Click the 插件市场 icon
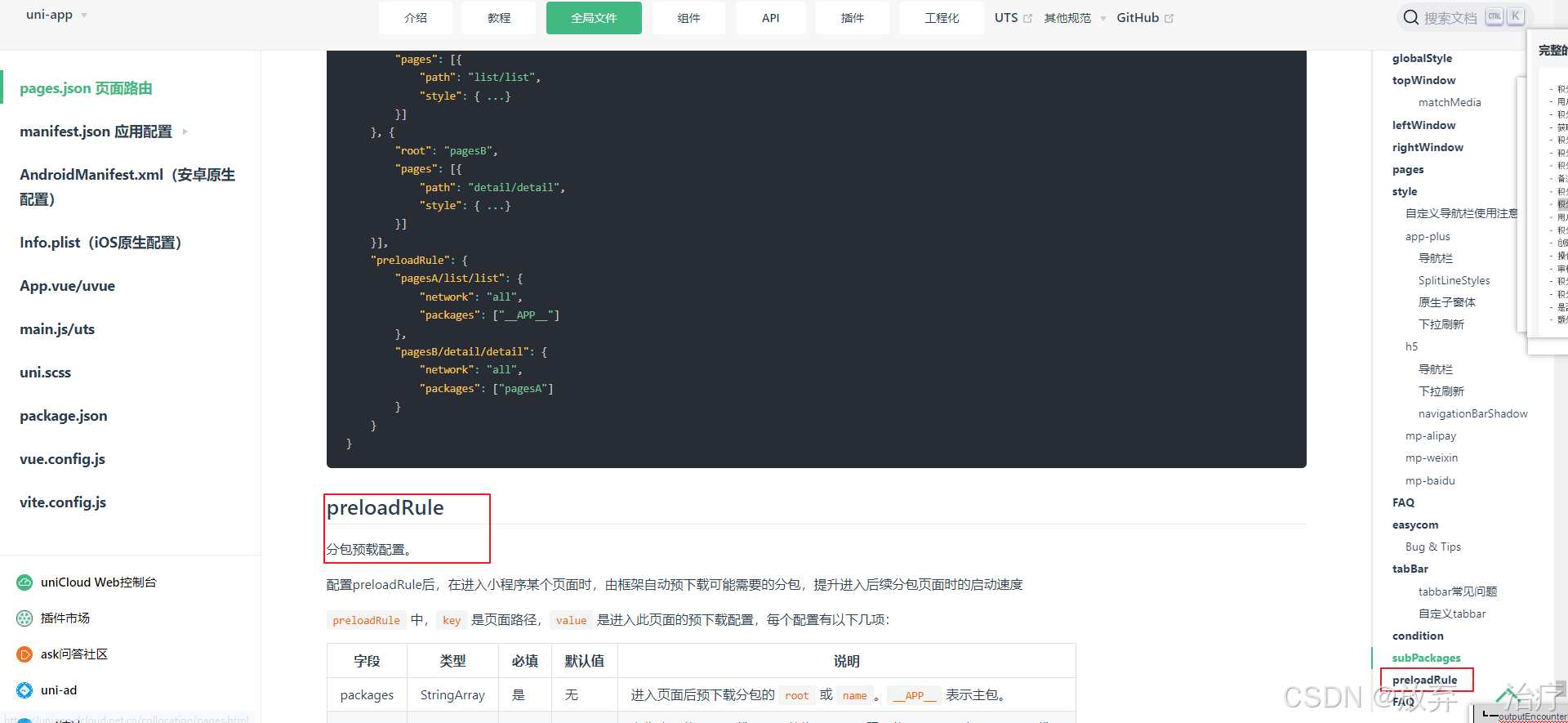Image resolution: width=1568 pixels, height=723 pixels. click(24, 618)
